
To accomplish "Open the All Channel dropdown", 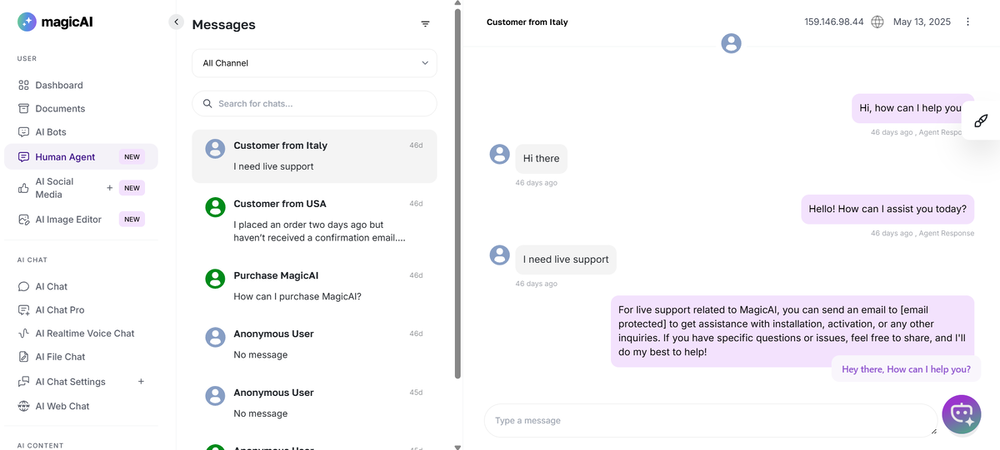I will click(314, 63).
